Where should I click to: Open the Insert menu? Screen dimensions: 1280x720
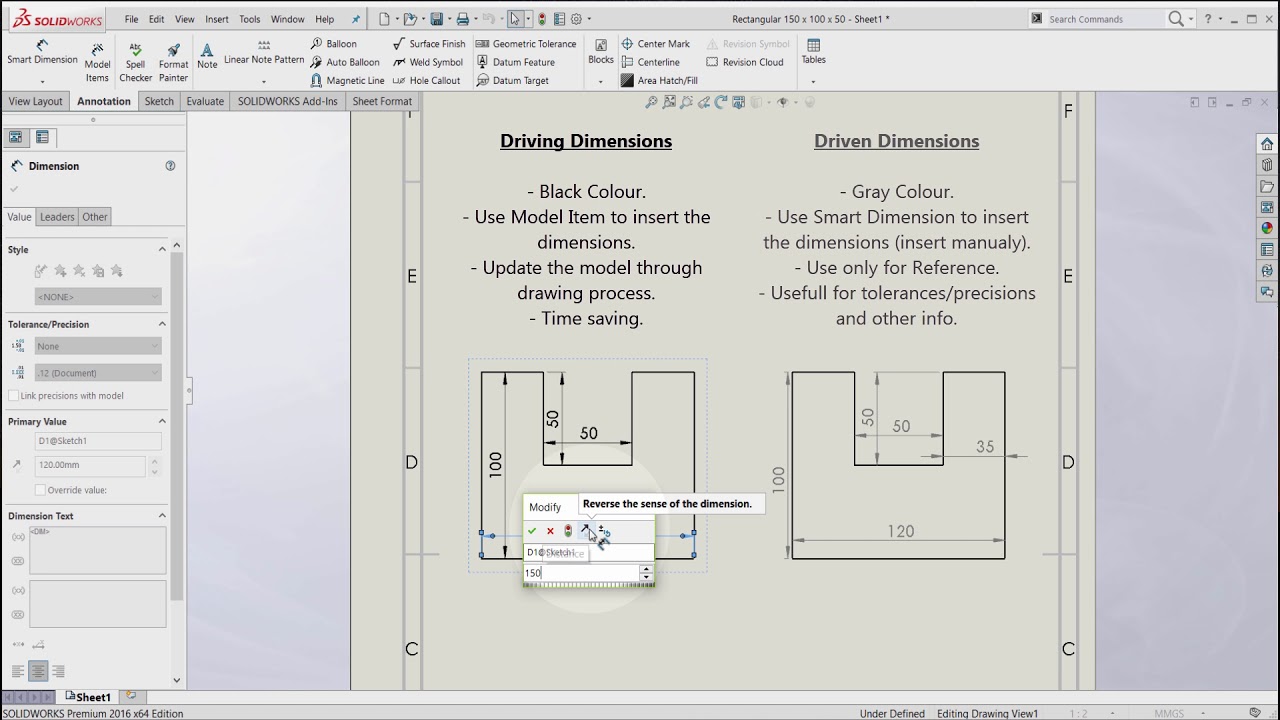coord(217,19)
